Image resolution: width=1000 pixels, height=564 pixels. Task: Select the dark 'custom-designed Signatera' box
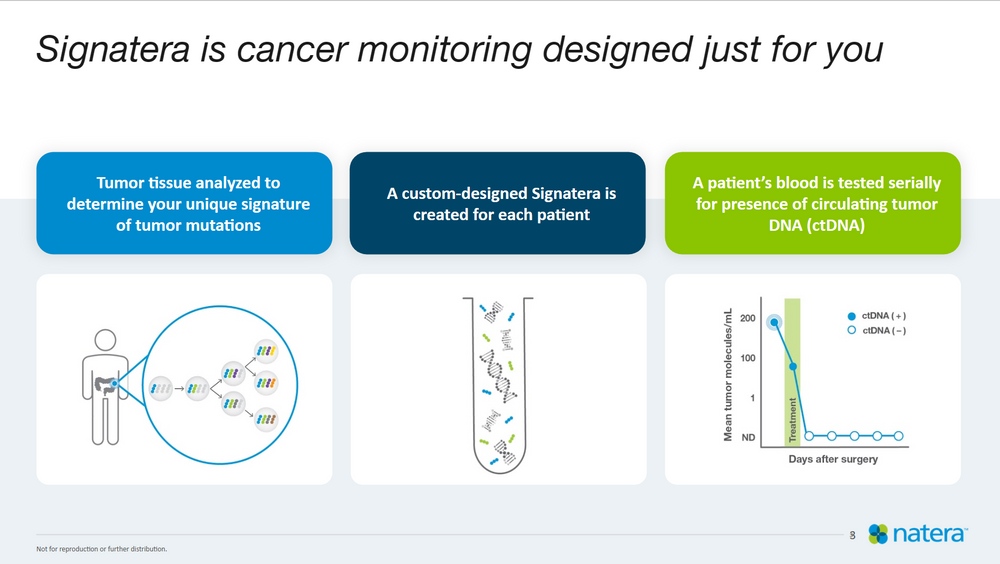pos(498,203)
